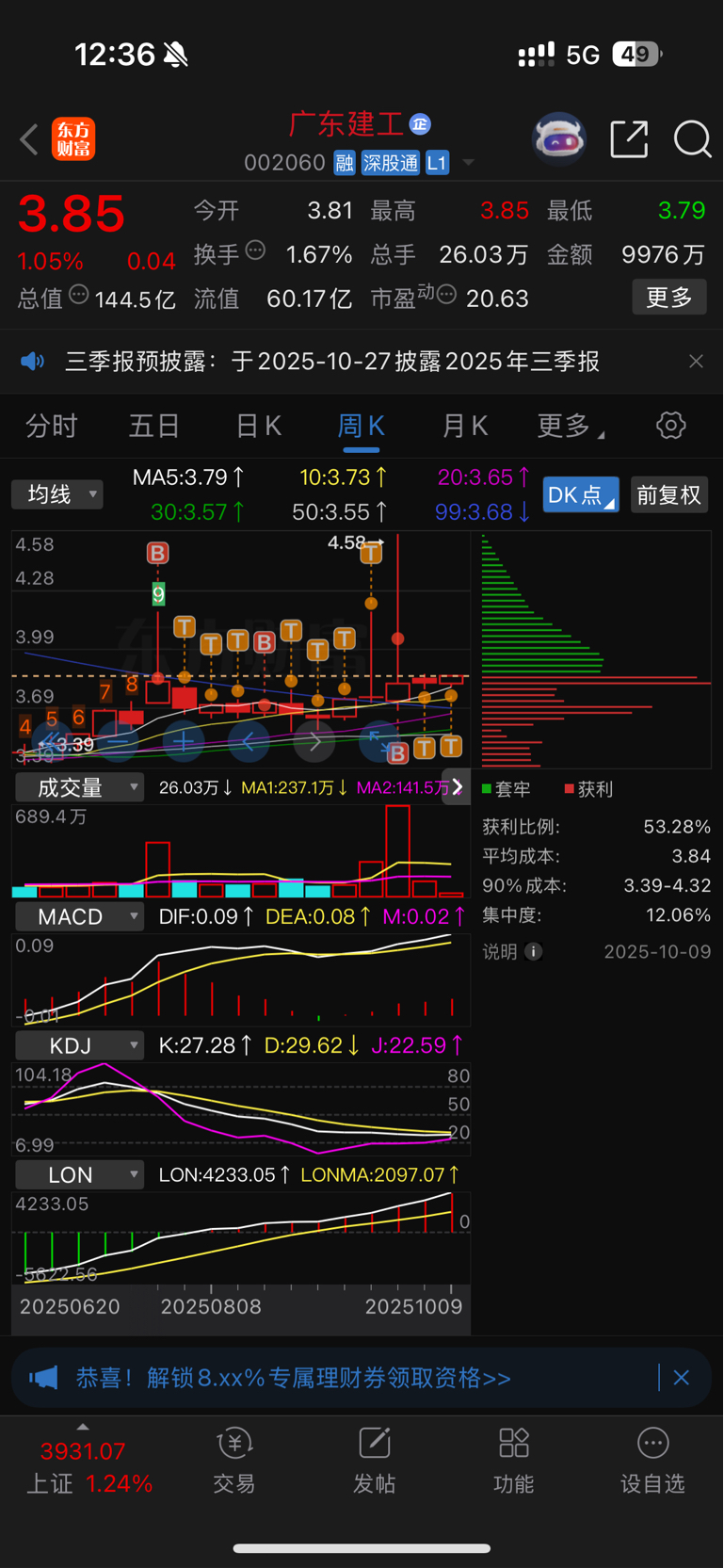Screen dimensions: 724x1568
Task: Tap the chart zoom-in plus control
Action: coord(184,742)
